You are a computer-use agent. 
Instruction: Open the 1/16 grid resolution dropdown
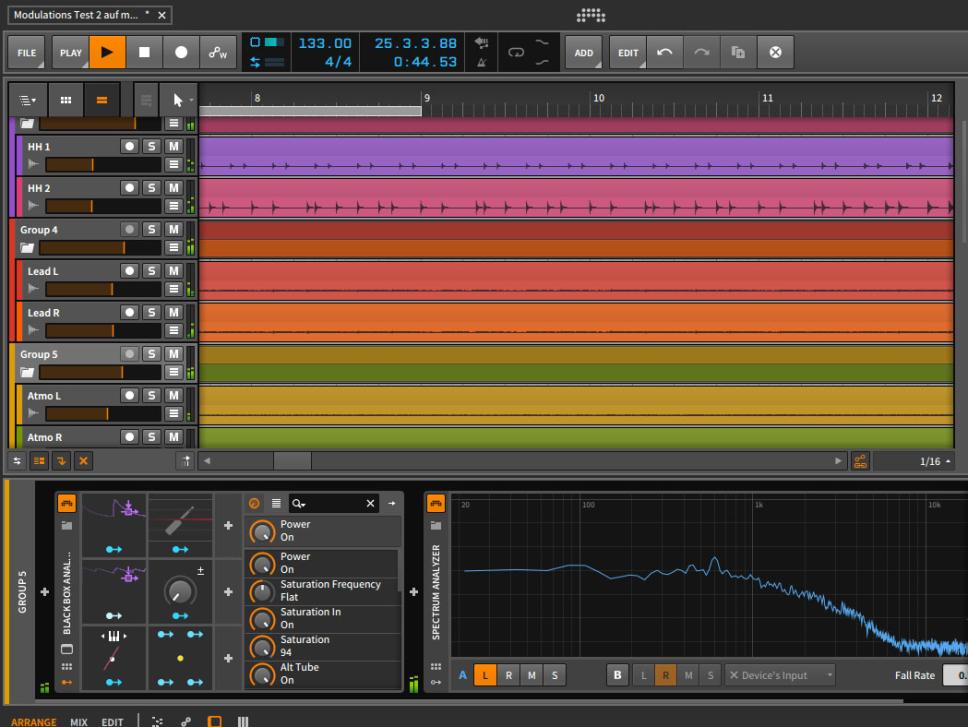tap(931, 461)
